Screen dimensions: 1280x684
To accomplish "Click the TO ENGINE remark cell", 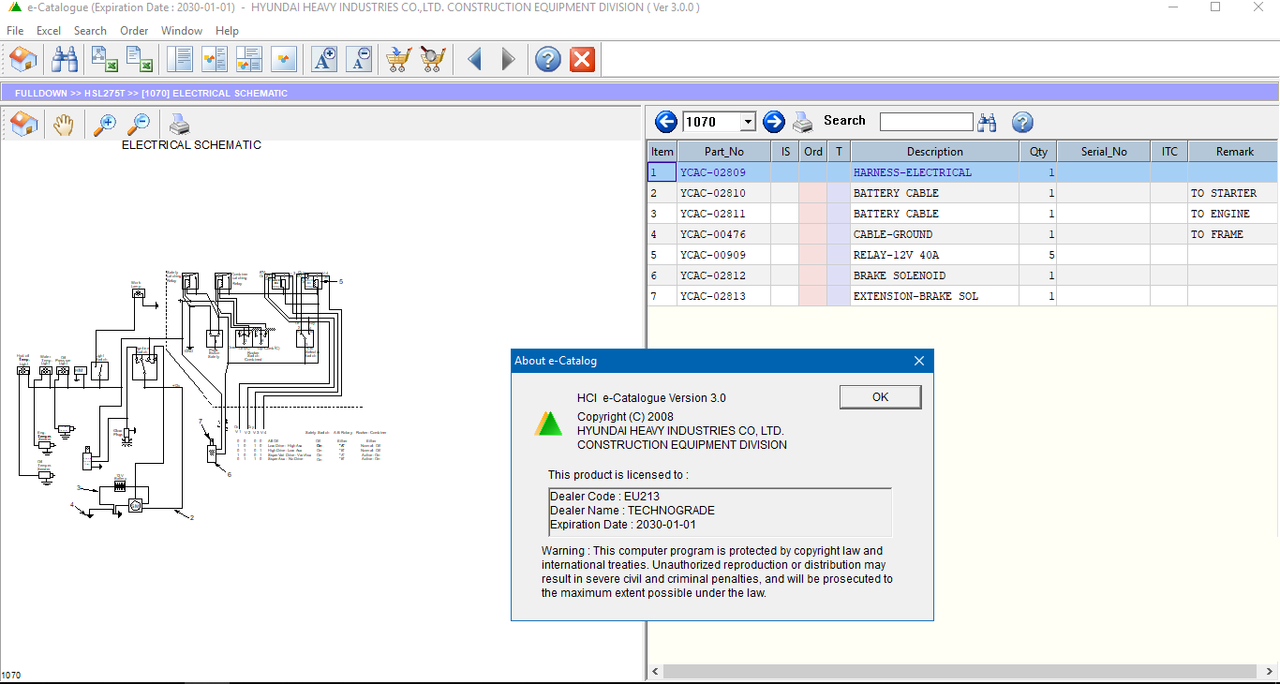I will (x=1234, y=214).
